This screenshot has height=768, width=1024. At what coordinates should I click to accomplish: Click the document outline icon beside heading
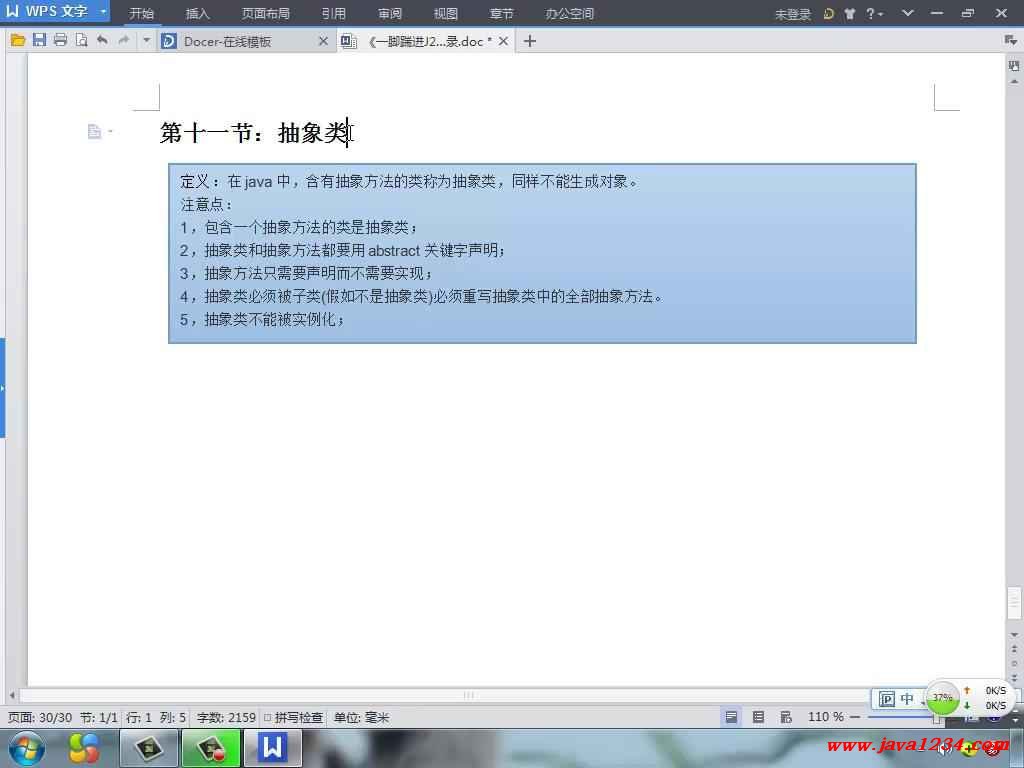pos(94,131)
